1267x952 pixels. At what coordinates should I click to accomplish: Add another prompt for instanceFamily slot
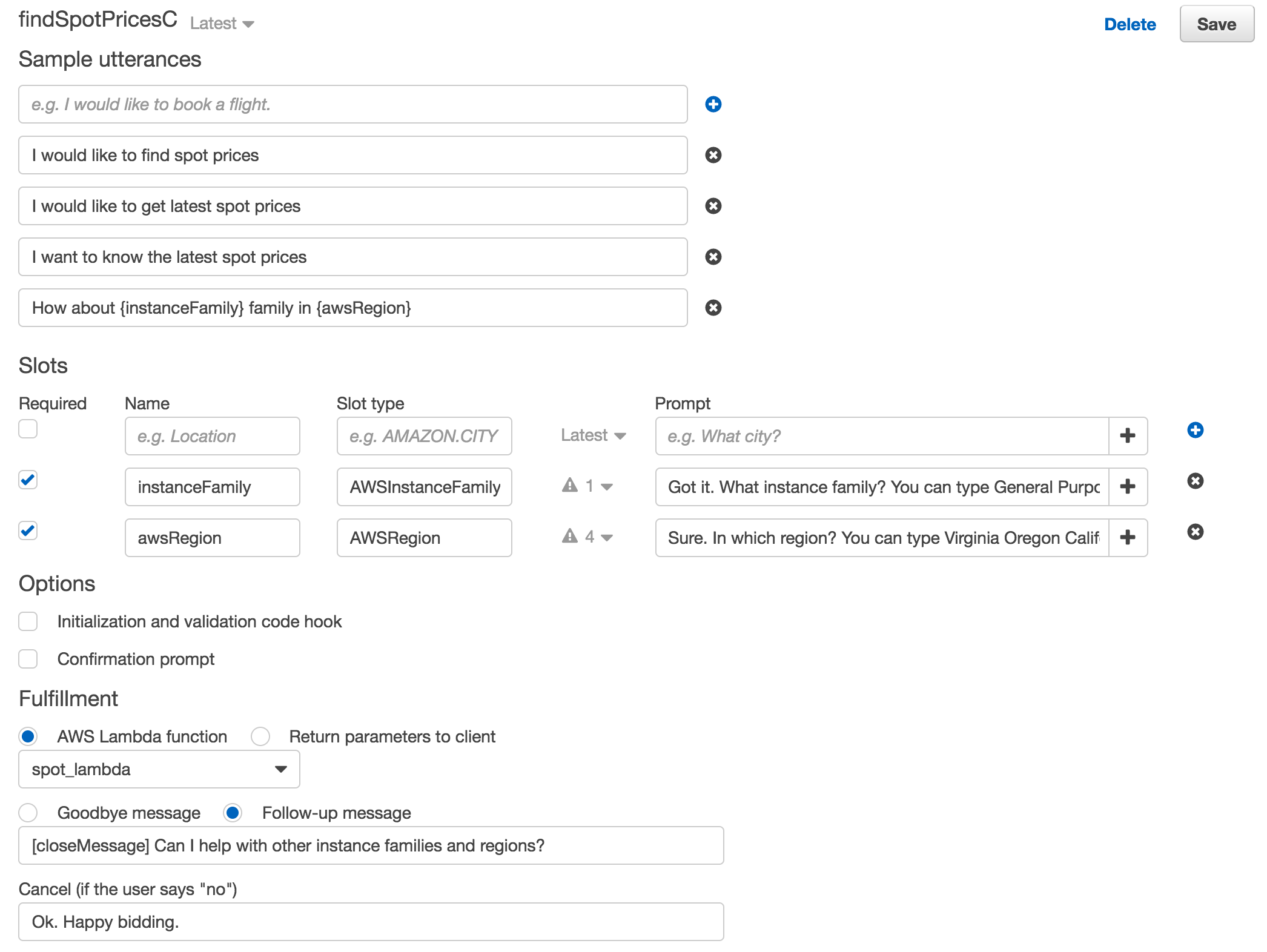click(x=1128, y=487)
